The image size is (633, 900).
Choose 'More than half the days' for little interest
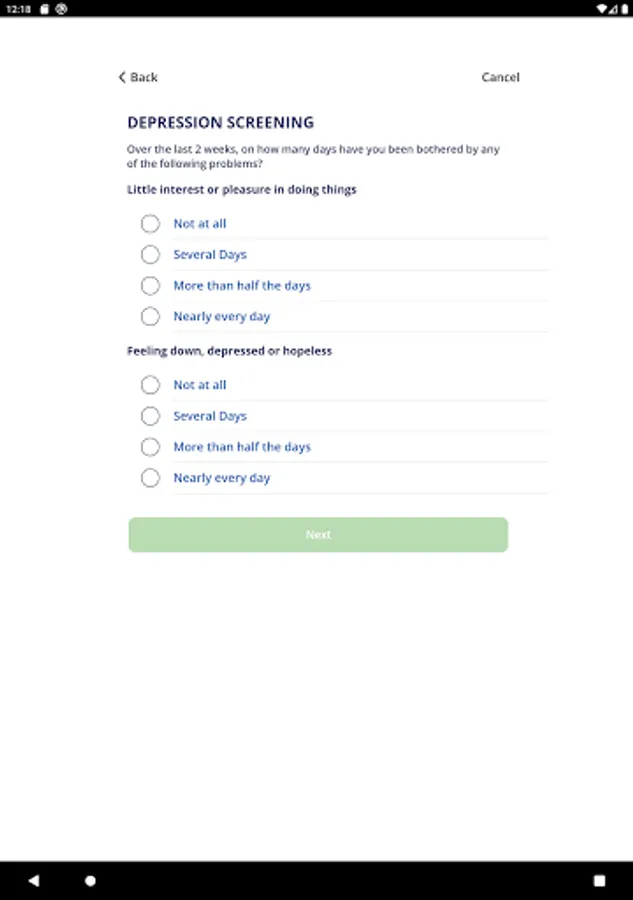[150, 286]
